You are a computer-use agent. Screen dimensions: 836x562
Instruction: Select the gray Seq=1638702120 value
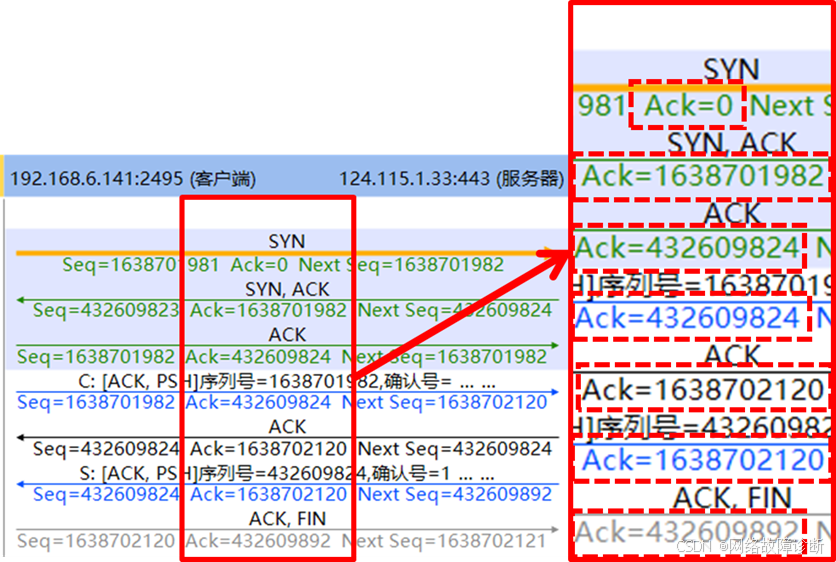point(96,541)
